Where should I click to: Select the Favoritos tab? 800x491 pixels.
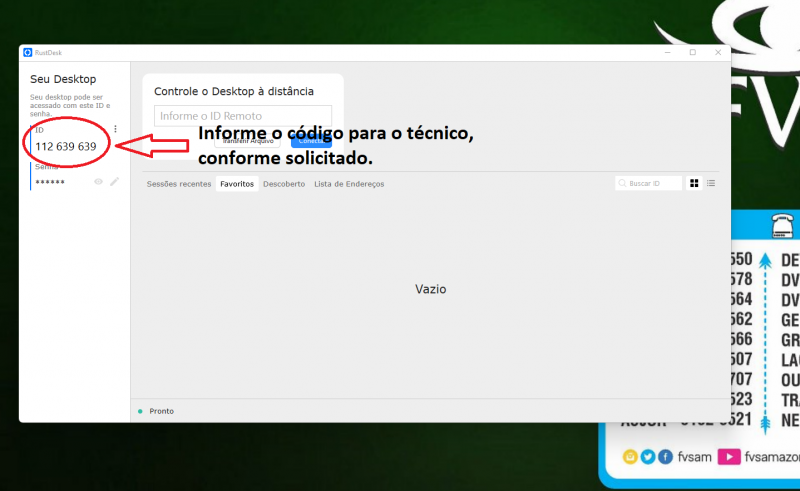click(237, 184)
